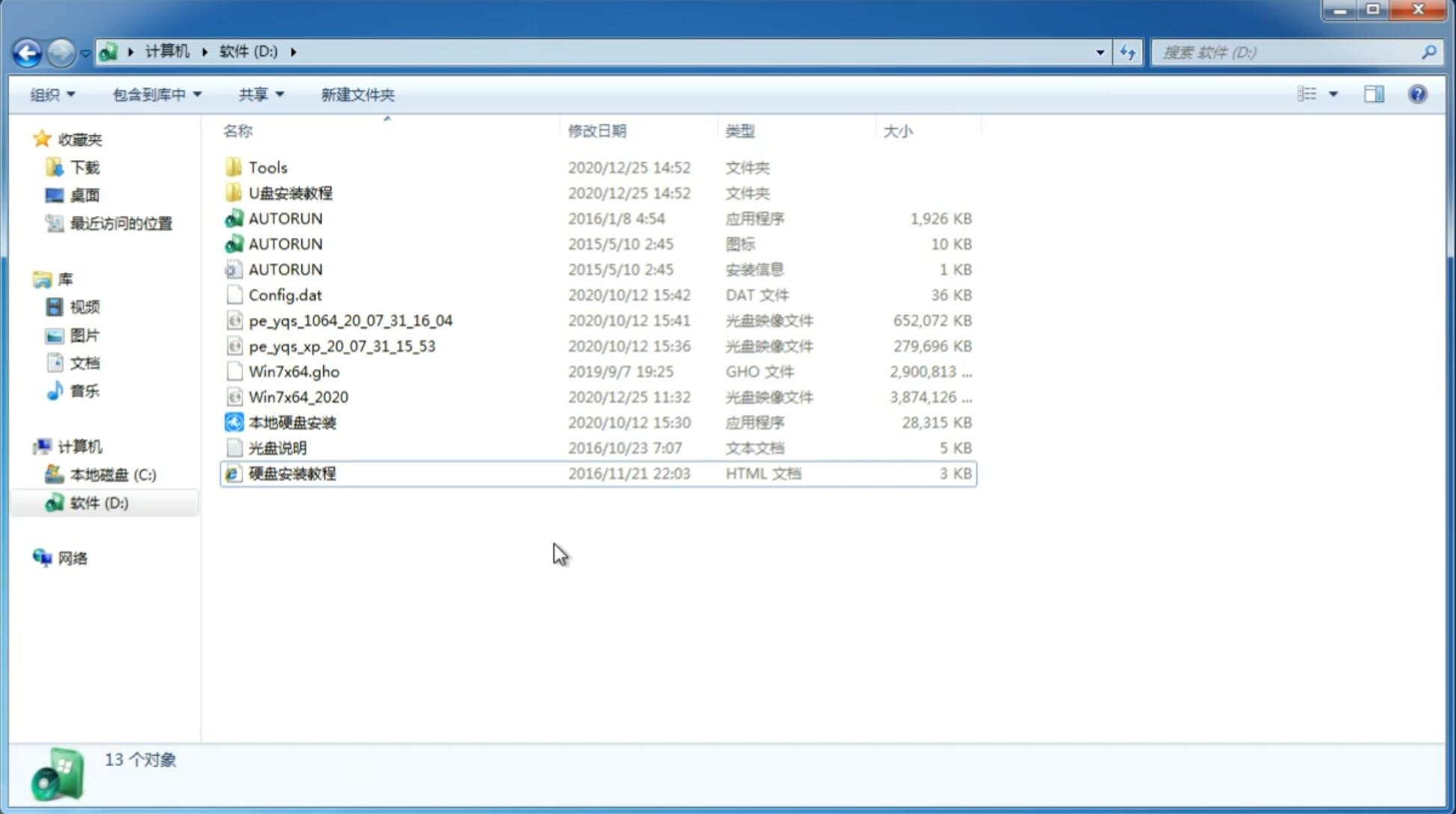Click 包含到库中 dropdown button
This screenshot has height=814, width=1456.
tap(155, 94)
